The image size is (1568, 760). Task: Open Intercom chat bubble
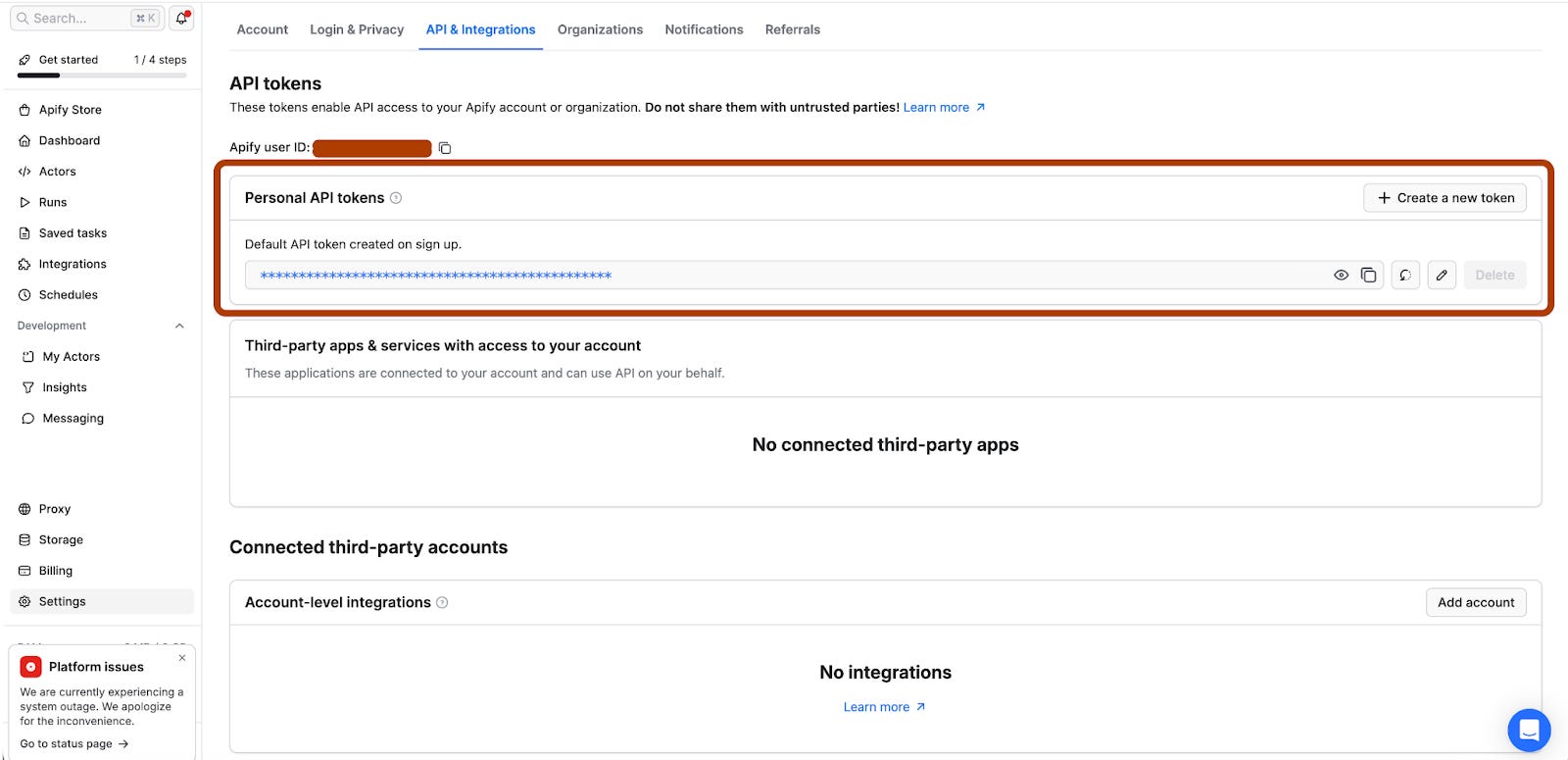1529,730
